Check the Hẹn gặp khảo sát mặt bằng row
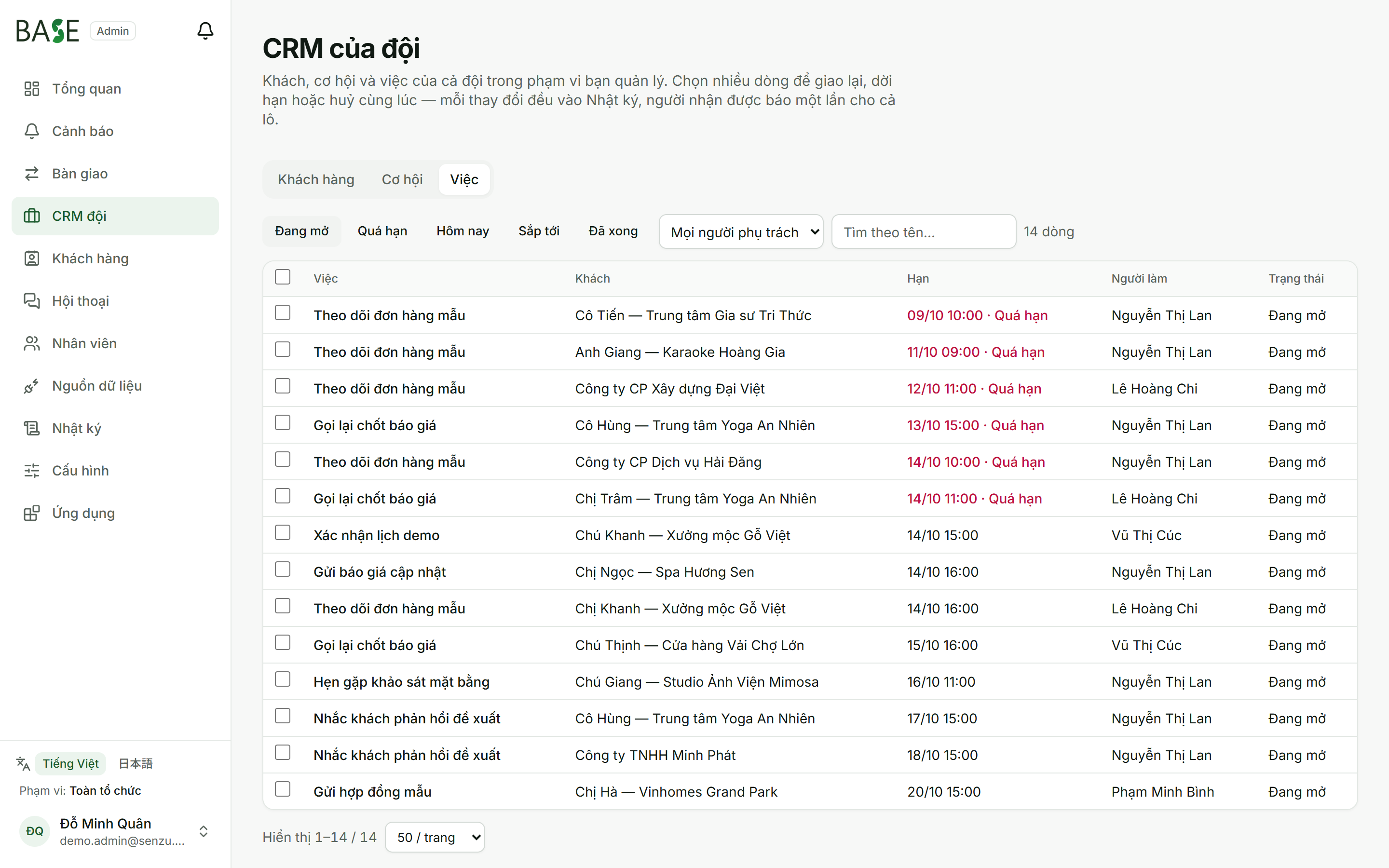This screenshot has height=868, width=1389. 283,680
